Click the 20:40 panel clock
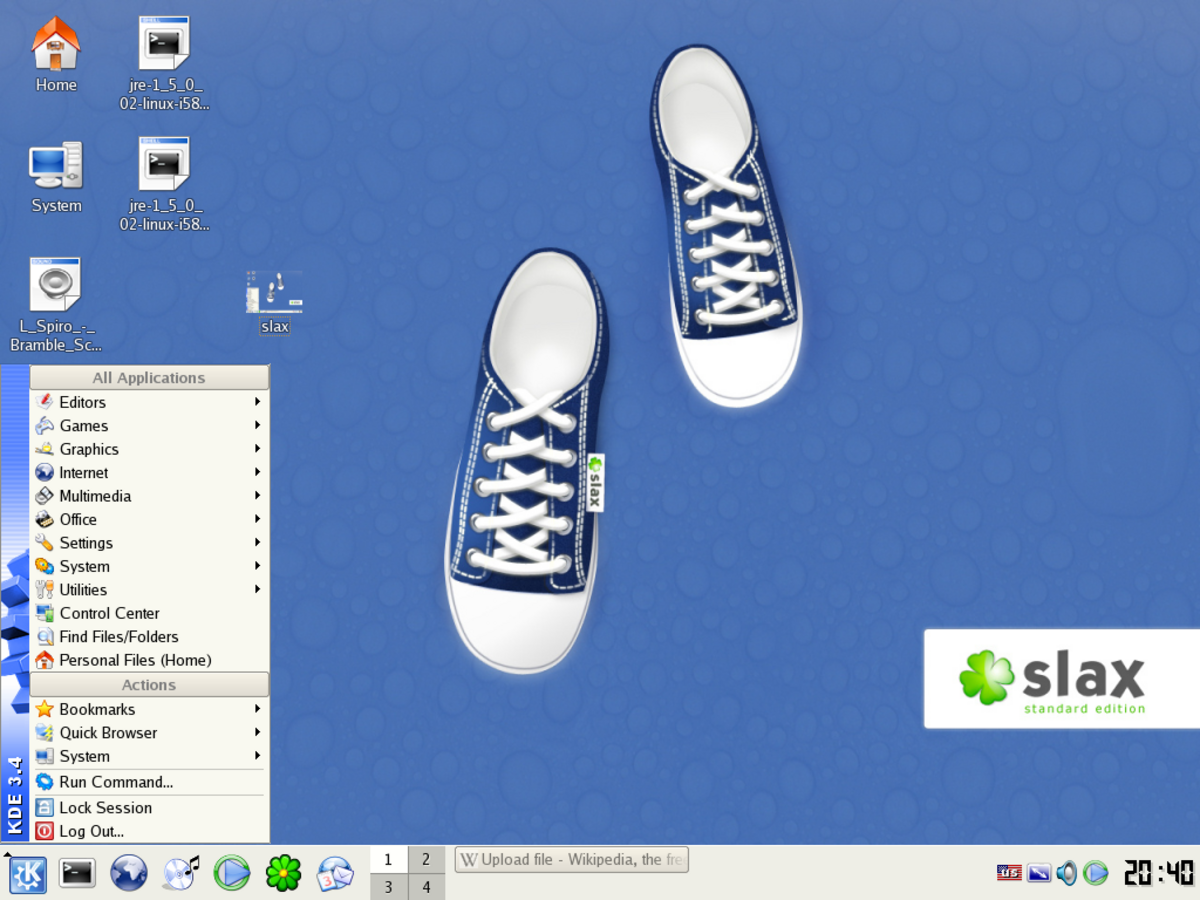Screen dimensions: 1200x900 1159,873
